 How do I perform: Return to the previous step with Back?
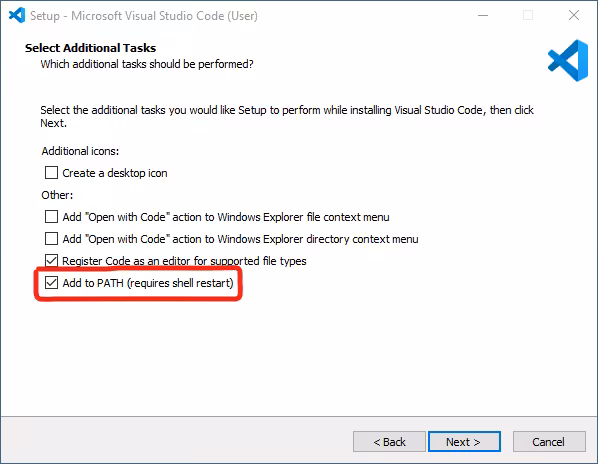pos(389,442)
